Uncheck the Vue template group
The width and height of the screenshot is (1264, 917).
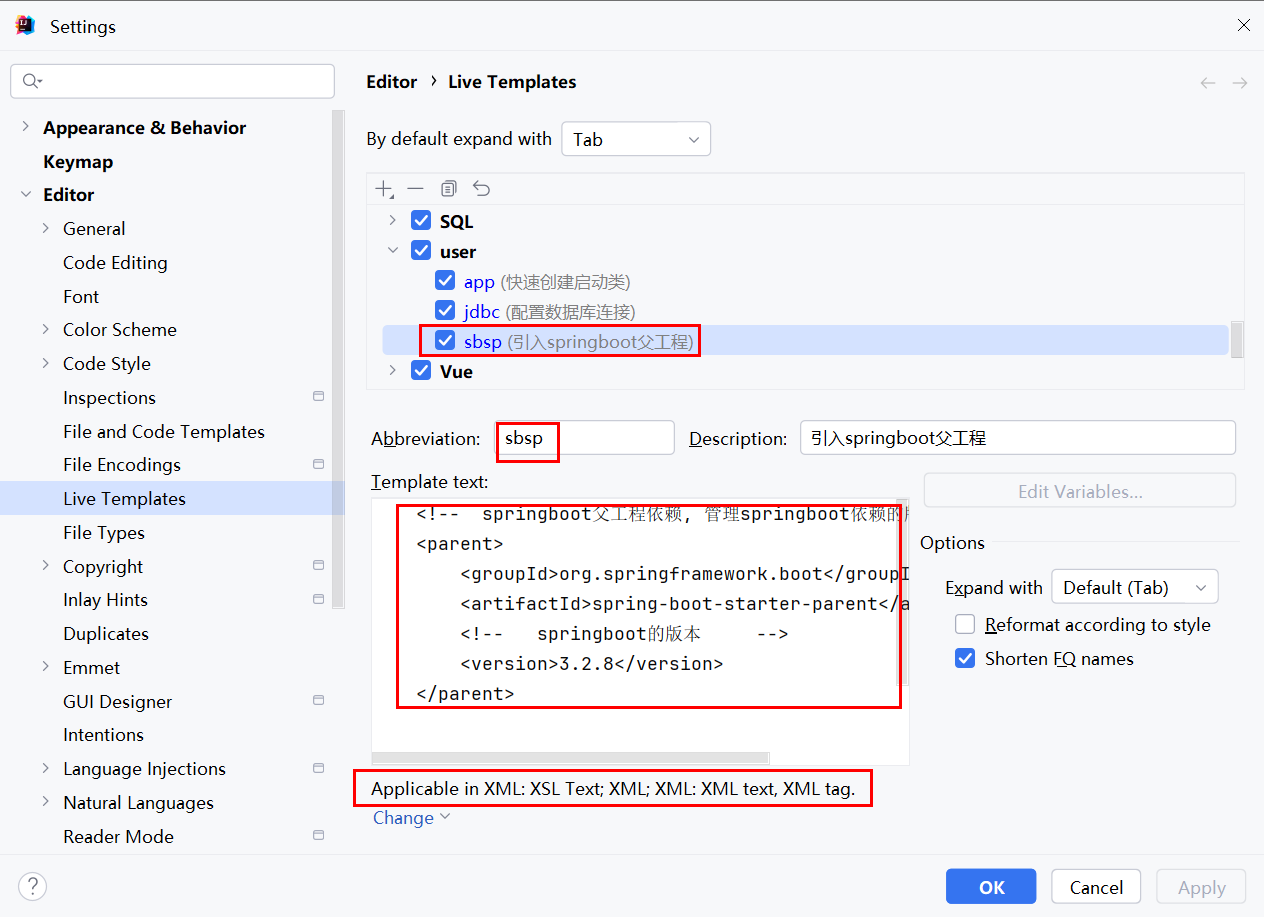421,371
